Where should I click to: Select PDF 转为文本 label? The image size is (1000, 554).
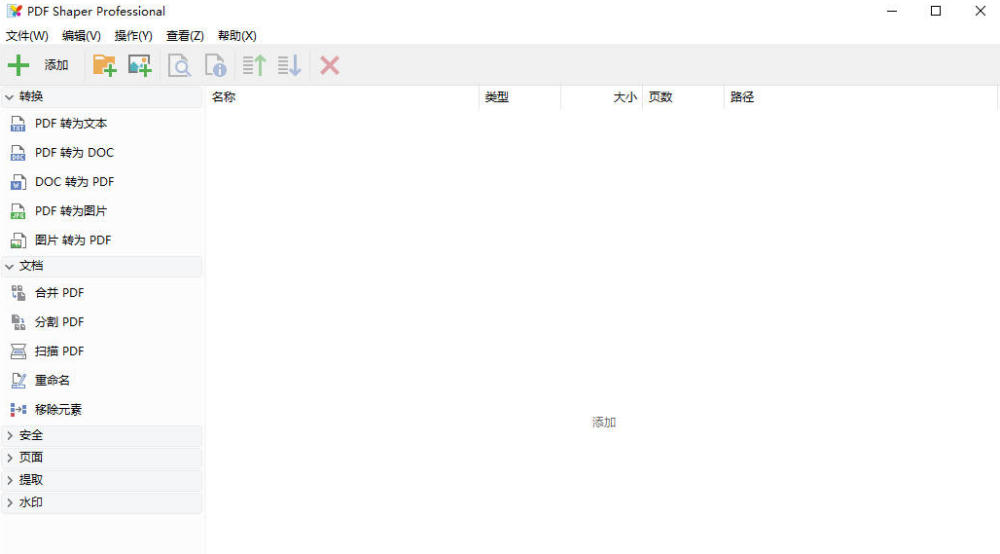(71, 124)
